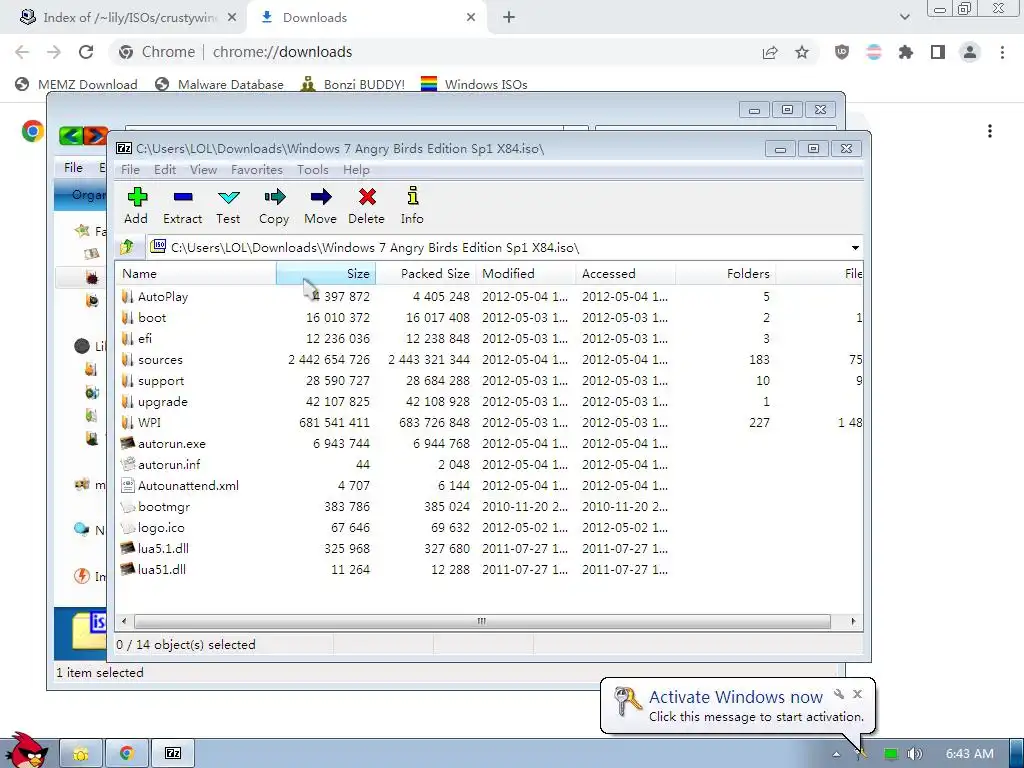Open the Malware Database bookmark
The height and width of the screenshot is (768, 1024).
pos(219,84)
